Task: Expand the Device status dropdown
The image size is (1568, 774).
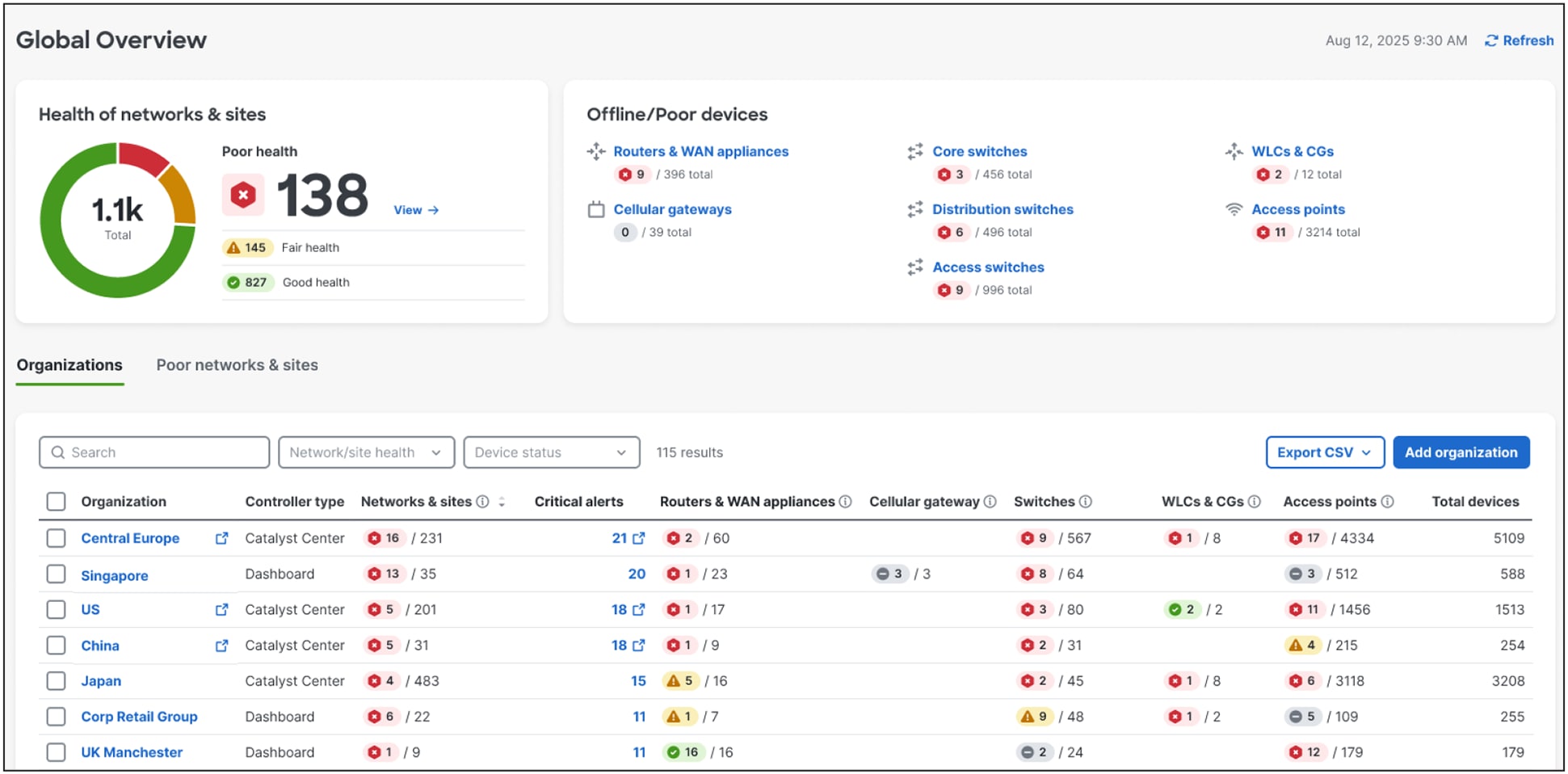Action: click(551, 452)
